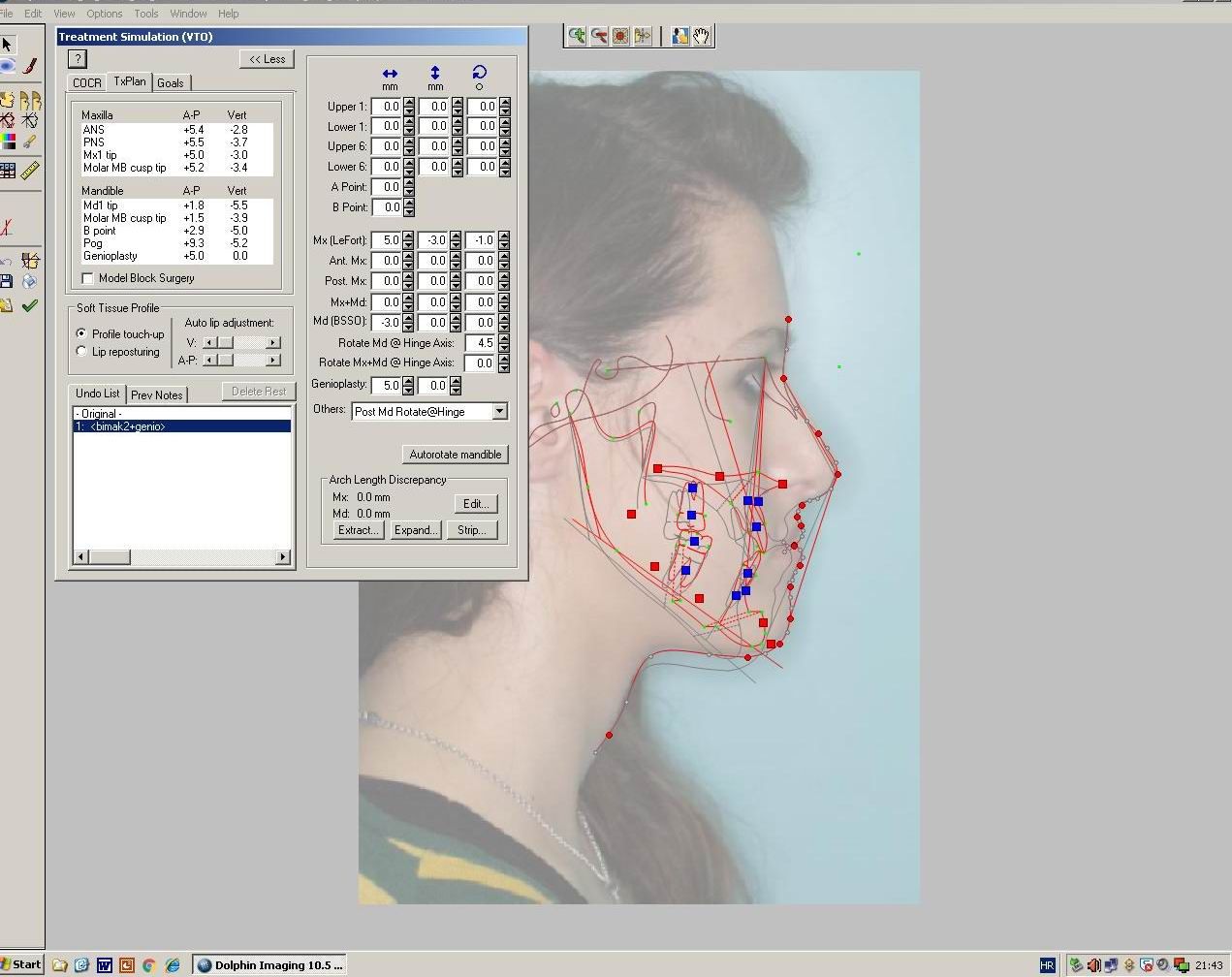This screenshot has width=1232, height=977.
Task: Click the green checkmark icon
Action: pos(29,305)
